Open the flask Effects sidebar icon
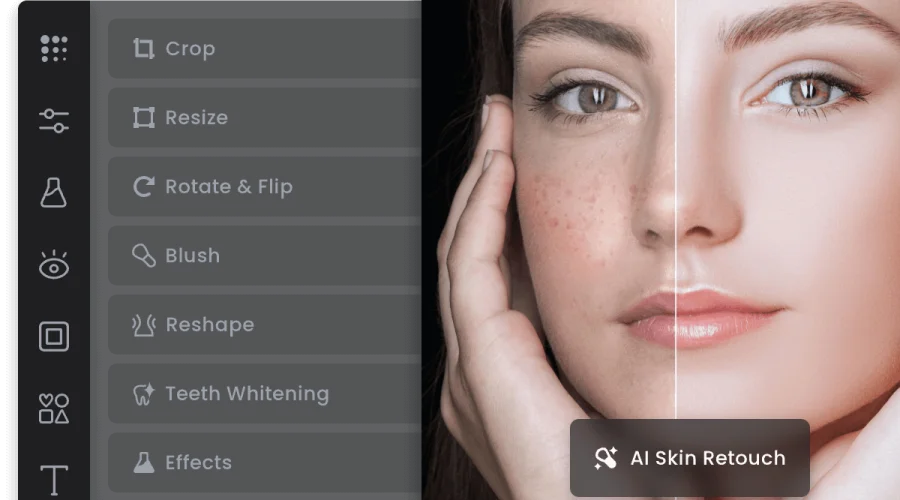Screen dimensions: 900x500 [53, 192]
